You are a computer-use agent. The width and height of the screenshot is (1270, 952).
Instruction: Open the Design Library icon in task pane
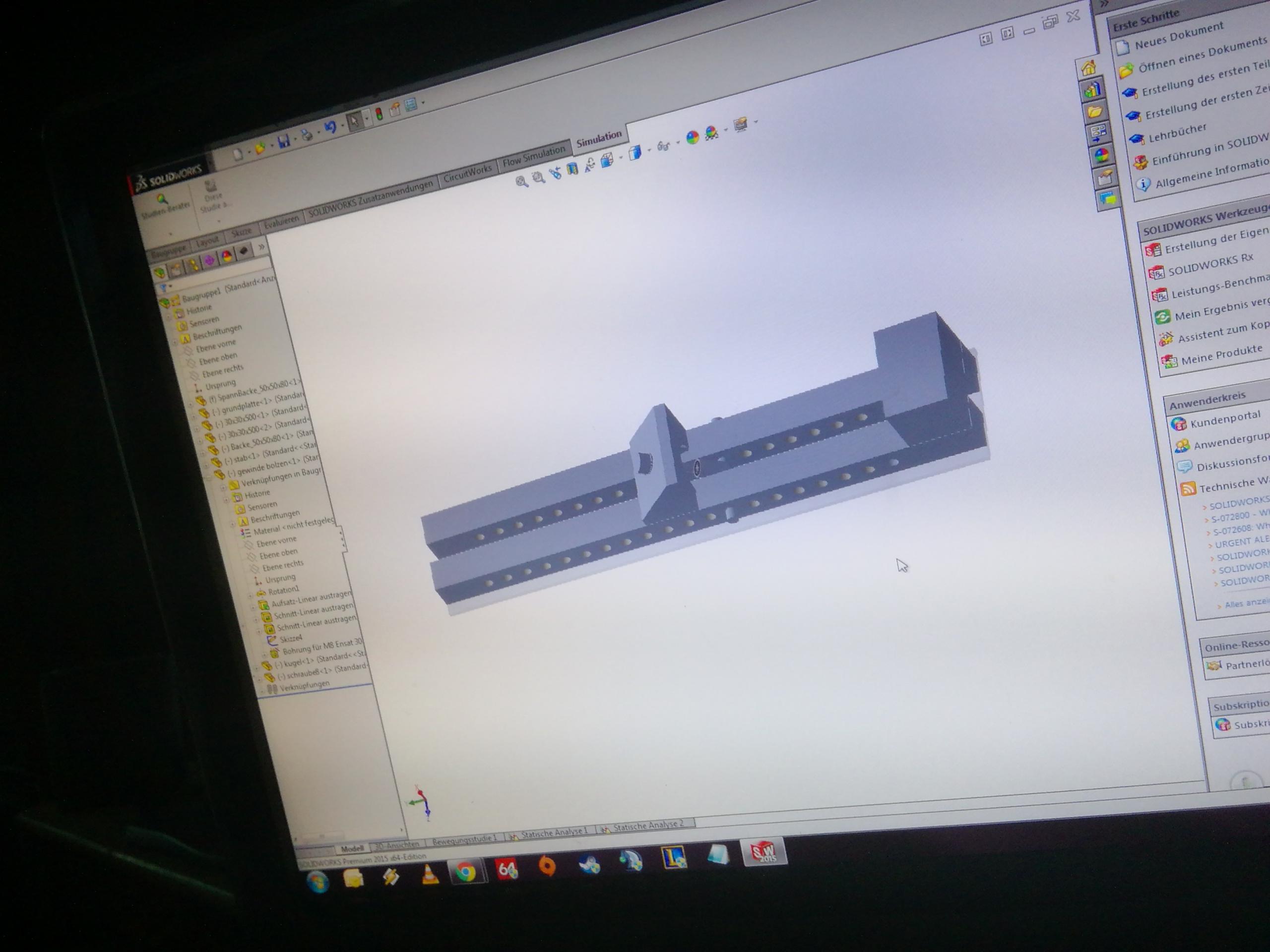click(x=1091, y=90)
